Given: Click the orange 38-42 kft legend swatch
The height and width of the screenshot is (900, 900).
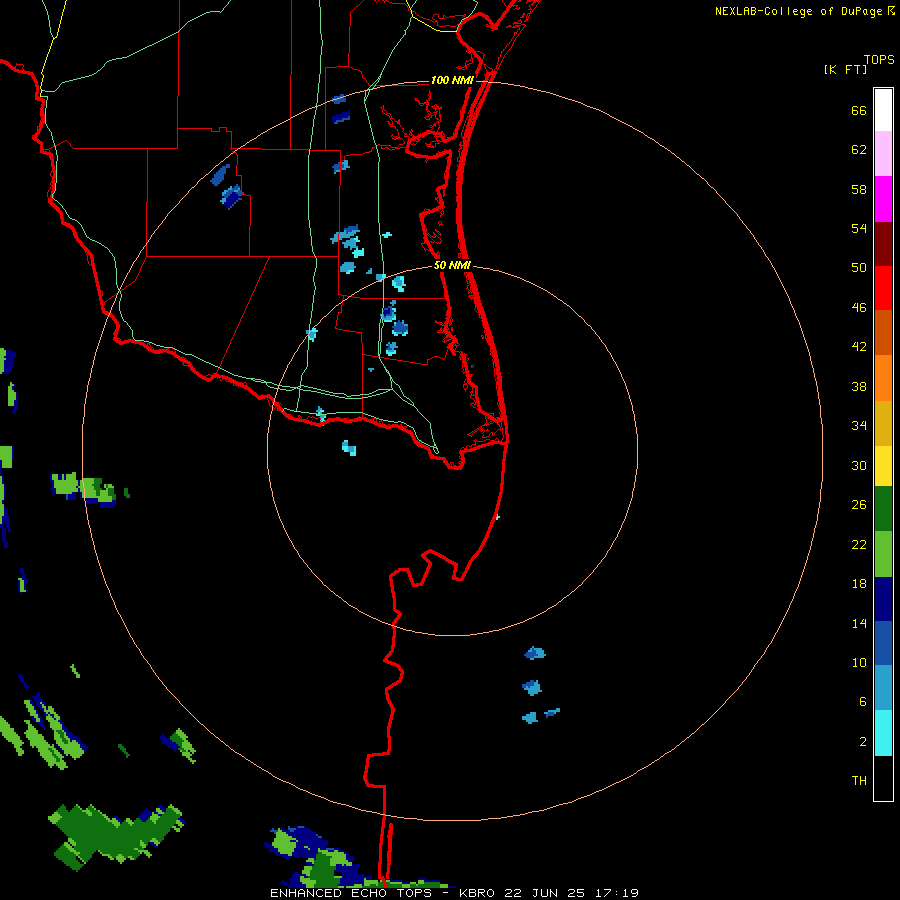Looking at the screenshot, I should [x=883, y=378].
